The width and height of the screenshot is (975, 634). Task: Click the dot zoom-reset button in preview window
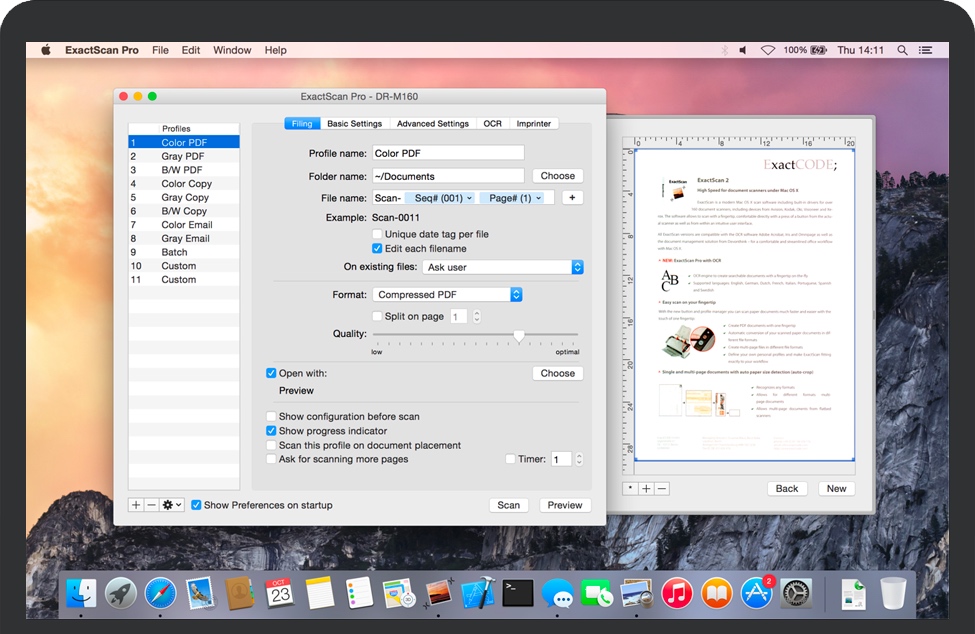click(630, 488)
